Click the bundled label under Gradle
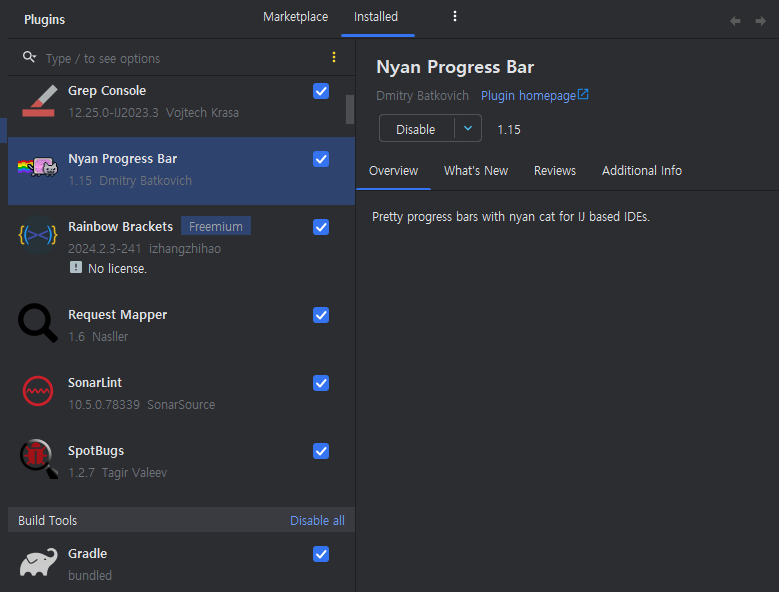 click(90, 576)
